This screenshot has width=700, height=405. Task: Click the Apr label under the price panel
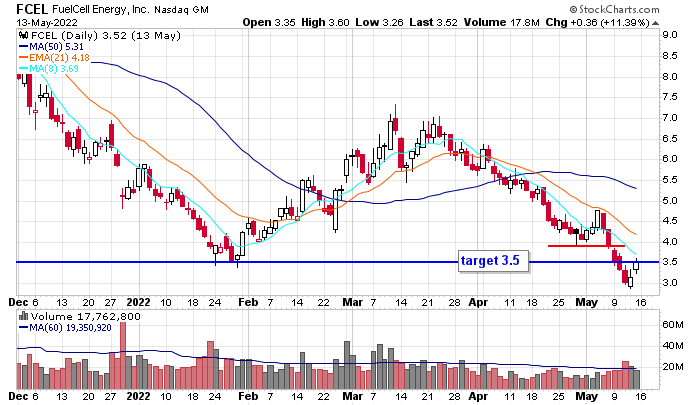[478, 302]
